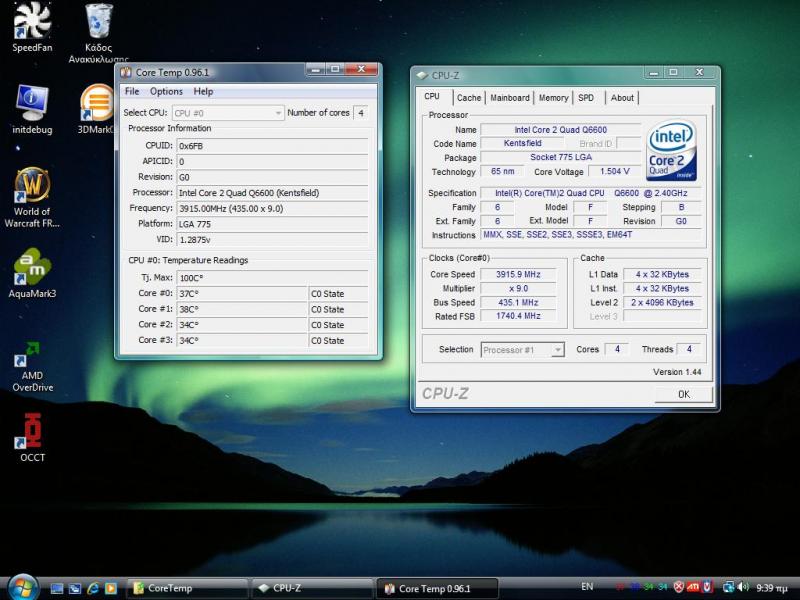Click the ATI tray icon
The height and width of the screenshot is (600, 800).
[x=693, y=587]
